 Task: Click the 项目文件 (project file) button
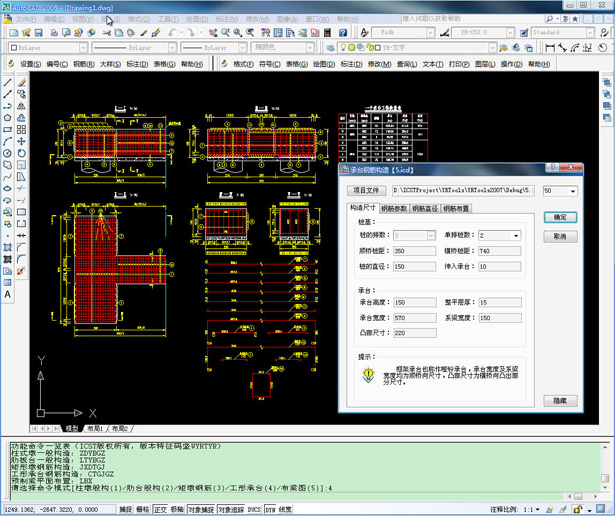(366, 190)
